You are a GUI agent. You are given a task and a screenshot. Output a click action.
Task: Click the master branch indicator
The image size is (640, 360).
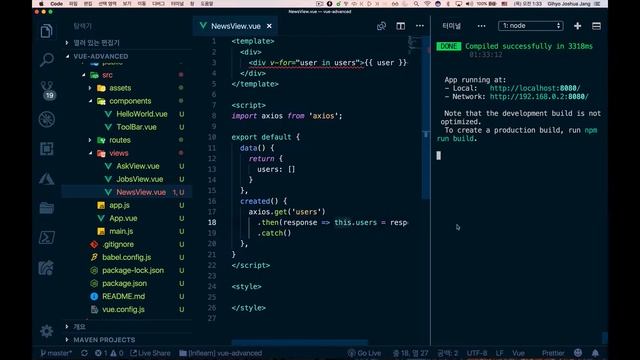point(56,353)
